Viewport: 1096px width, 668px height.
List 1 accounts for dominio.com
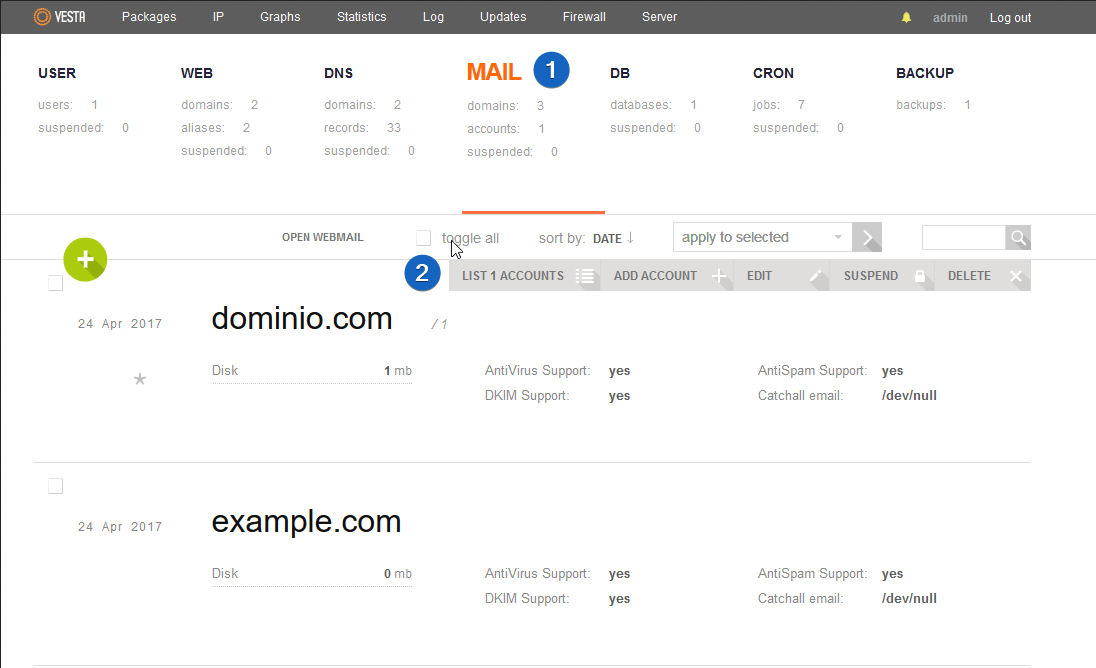coord(513,276)
